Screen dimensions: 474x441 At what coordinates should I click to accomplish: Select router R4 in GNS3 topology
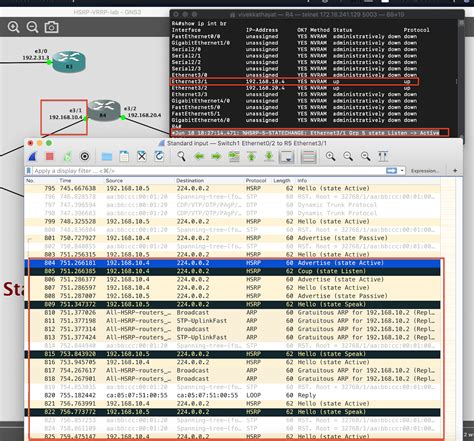click(x=104, y=110)
